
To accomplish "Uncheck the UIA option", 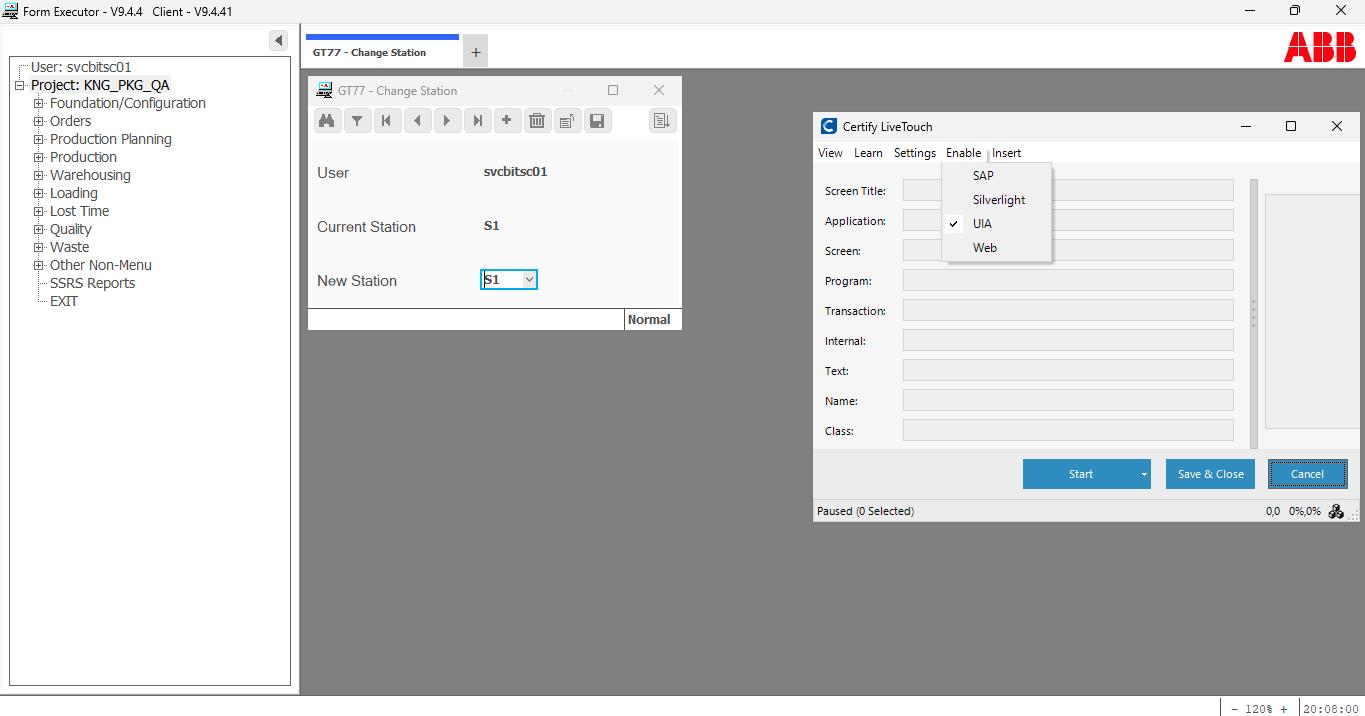I will pos(982,223).
